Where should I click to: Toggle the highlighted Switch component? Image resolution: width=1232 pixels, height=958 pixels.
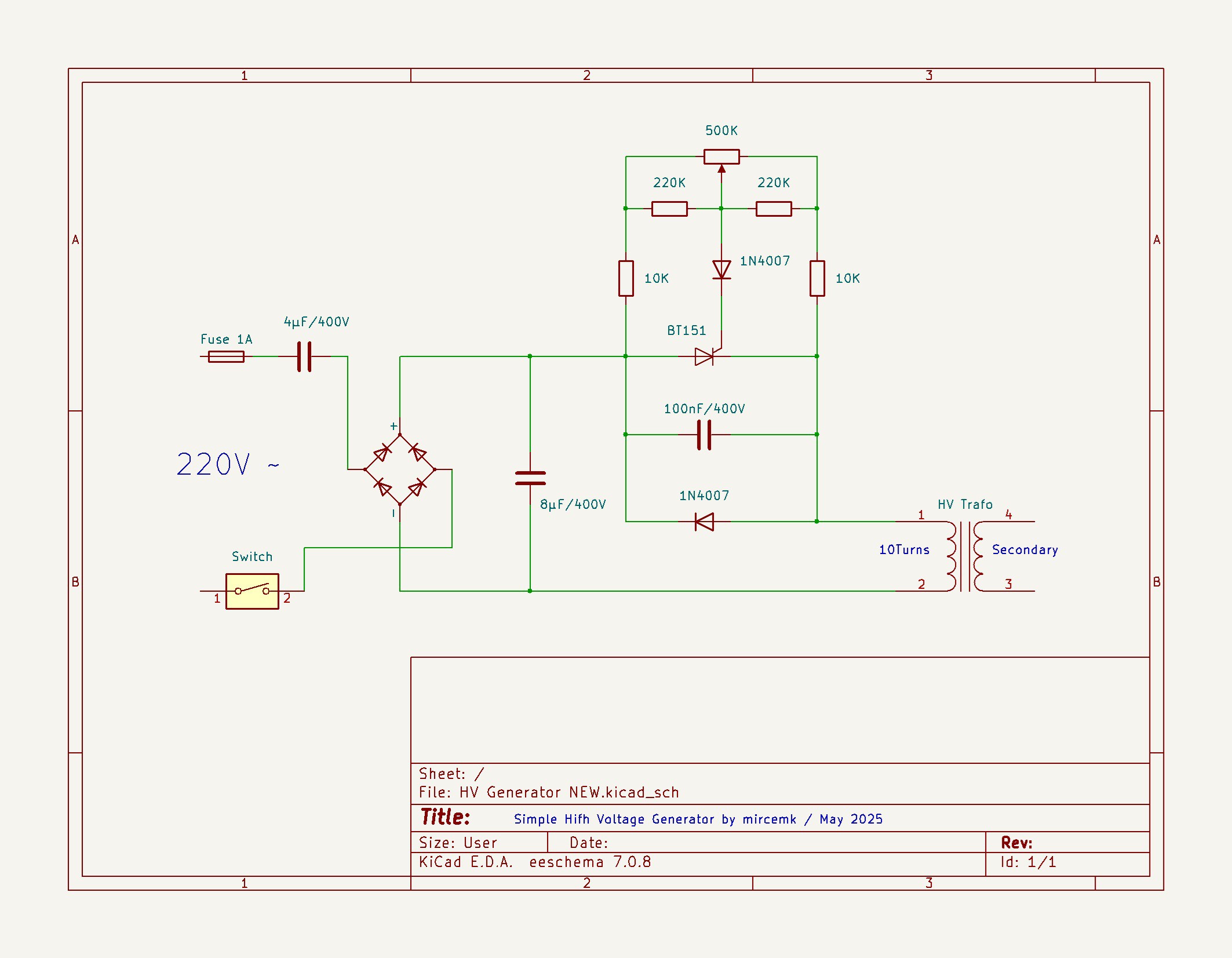coord(252,591)
